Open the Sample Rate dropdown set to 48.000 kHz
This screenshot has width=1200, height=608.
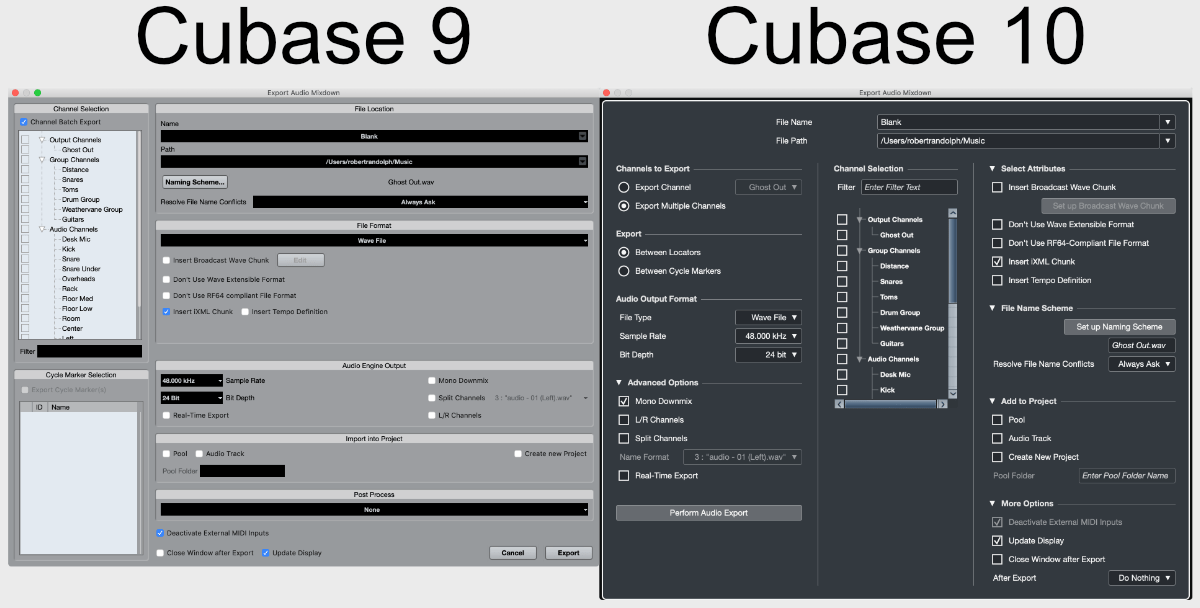pyautogui.click(x=768, y=336)
